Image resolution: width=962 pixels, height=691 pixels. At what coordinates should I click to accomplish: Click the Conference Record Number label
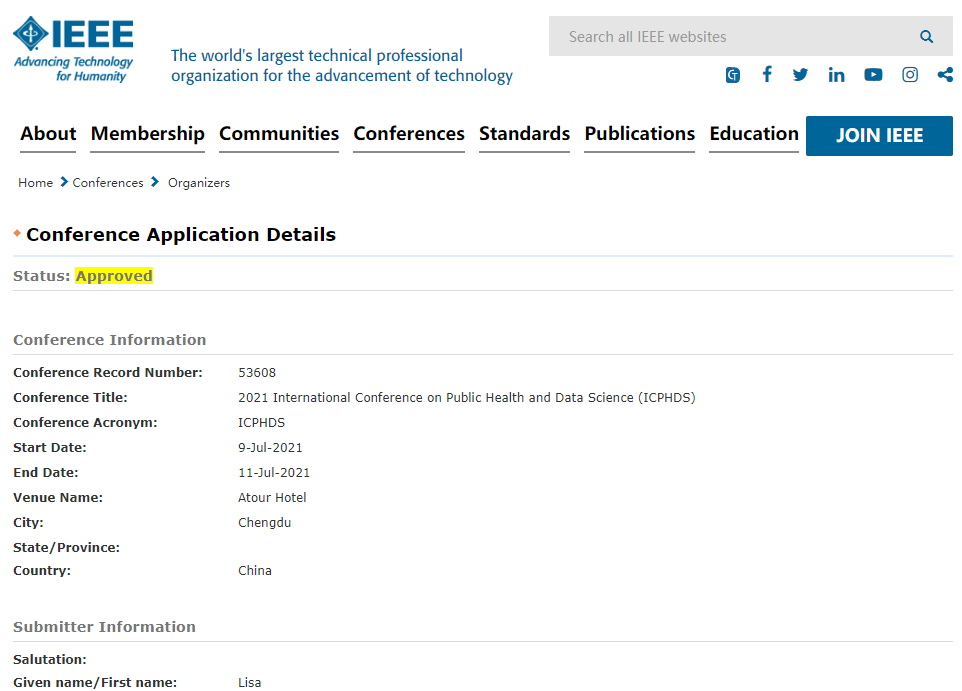(108, 373)
